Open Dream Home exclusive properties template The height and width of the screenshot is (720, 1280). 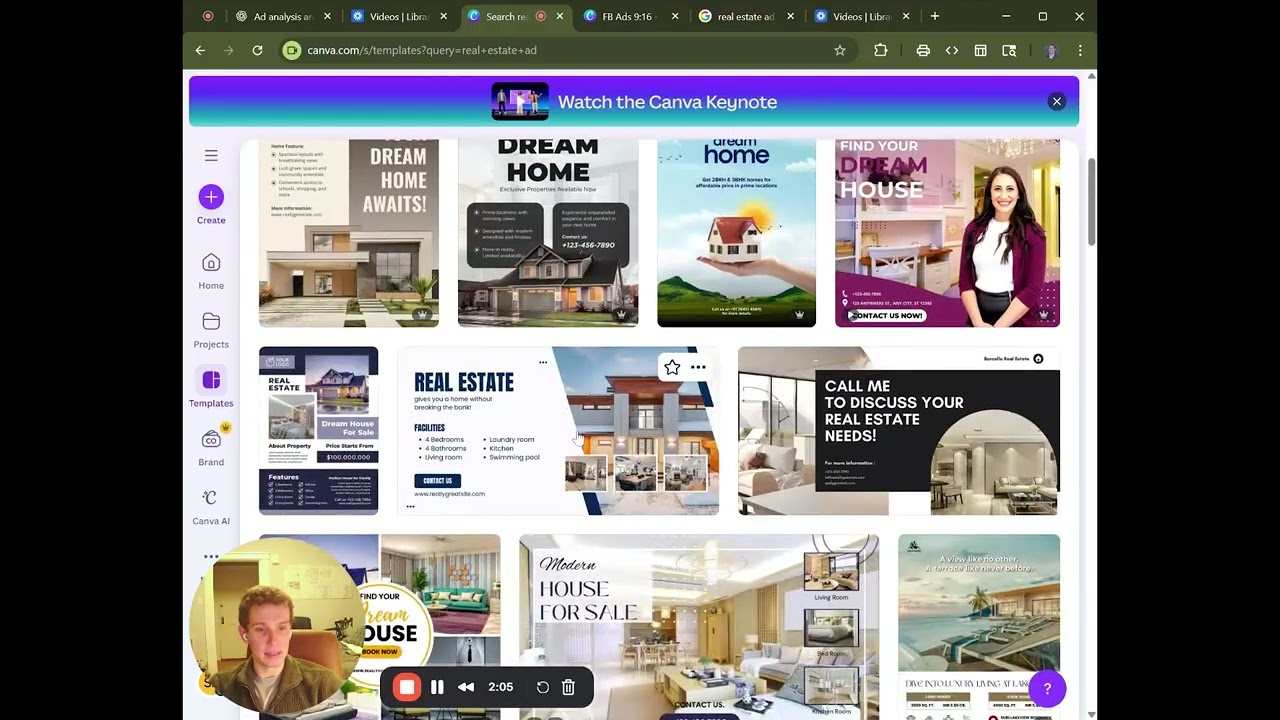(548, 233)
